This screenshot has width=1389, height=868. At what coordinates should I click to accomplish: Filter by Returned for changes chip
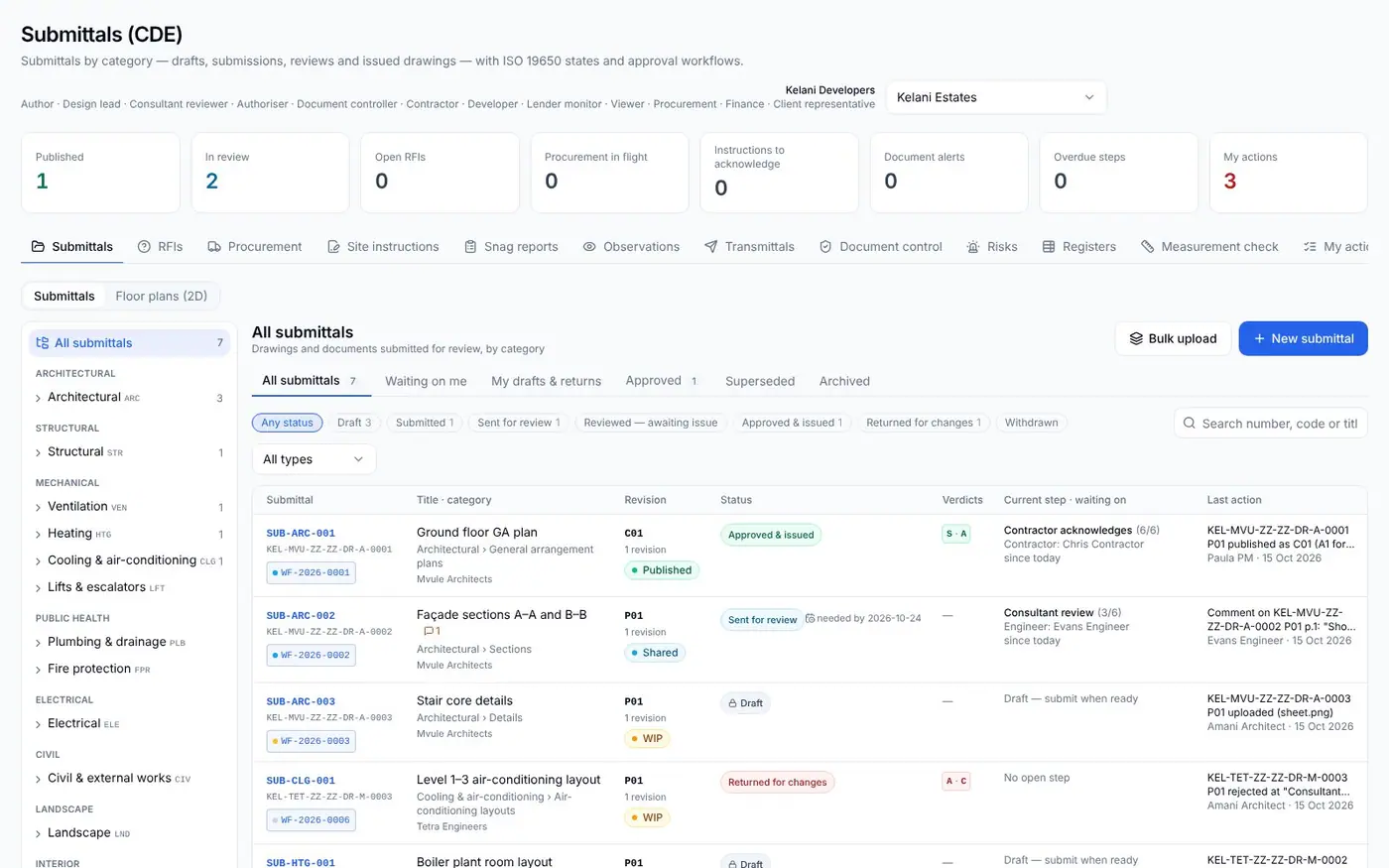coord(924,423)
